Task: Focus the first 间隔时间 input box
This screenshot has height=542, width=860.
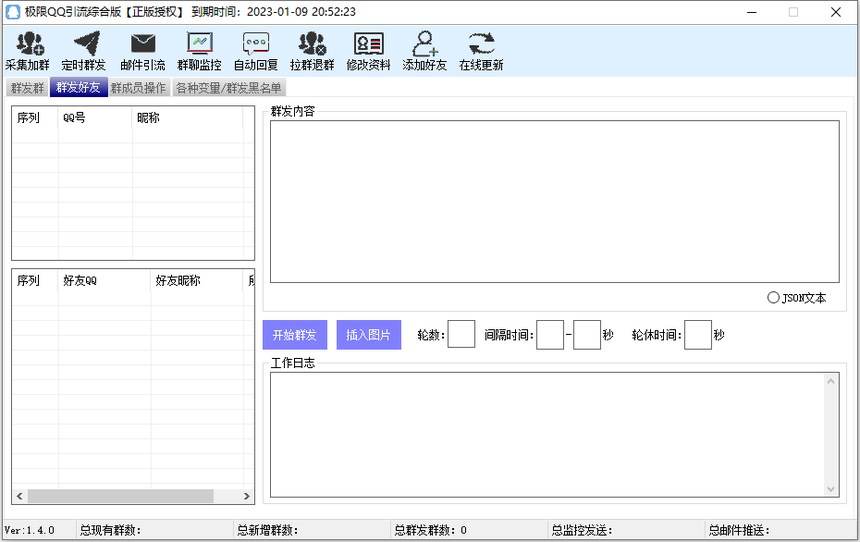Action: click(550, 335)
